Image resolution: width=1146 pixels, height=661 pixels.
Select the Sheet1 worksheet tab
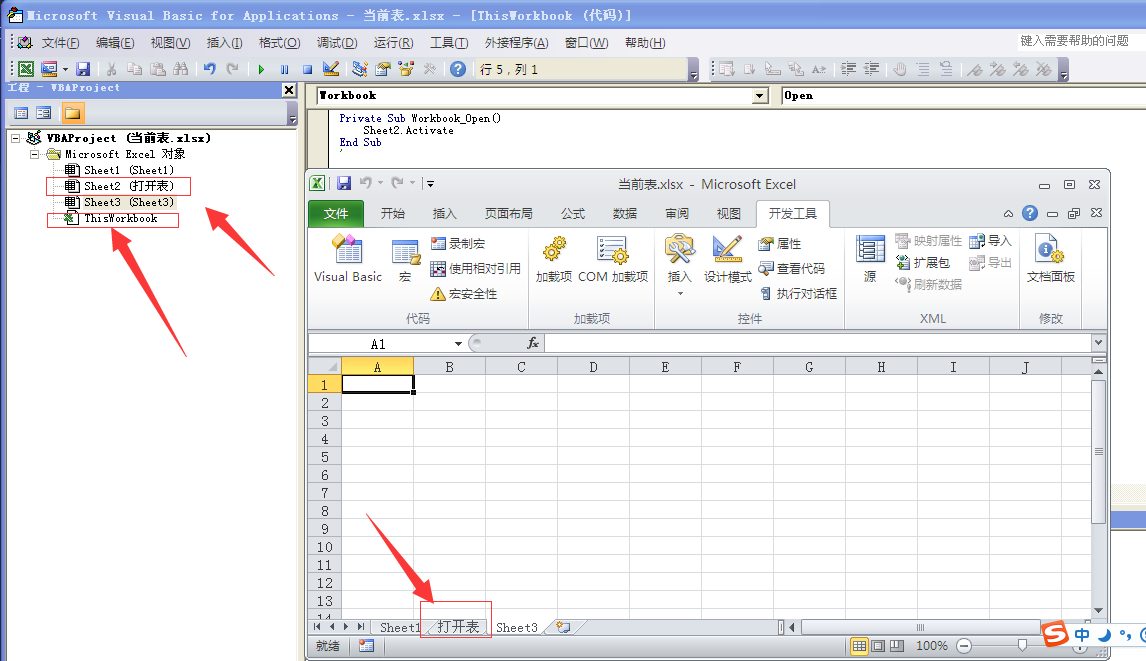[400, 627]
